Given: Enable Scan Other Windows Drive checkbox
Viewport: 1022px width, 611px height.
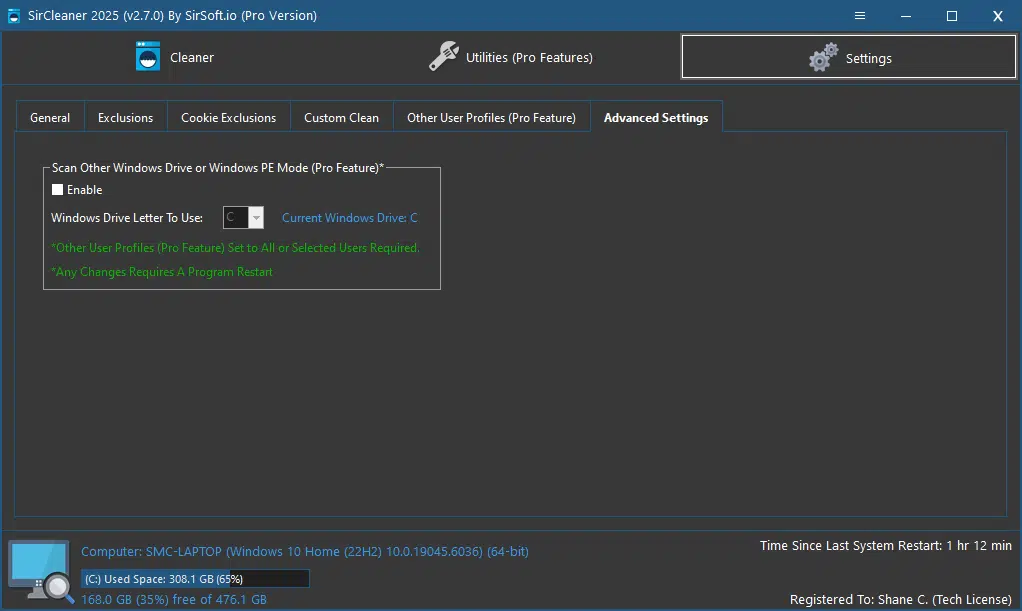Looking at the screenshot, I should coord(57,190).
